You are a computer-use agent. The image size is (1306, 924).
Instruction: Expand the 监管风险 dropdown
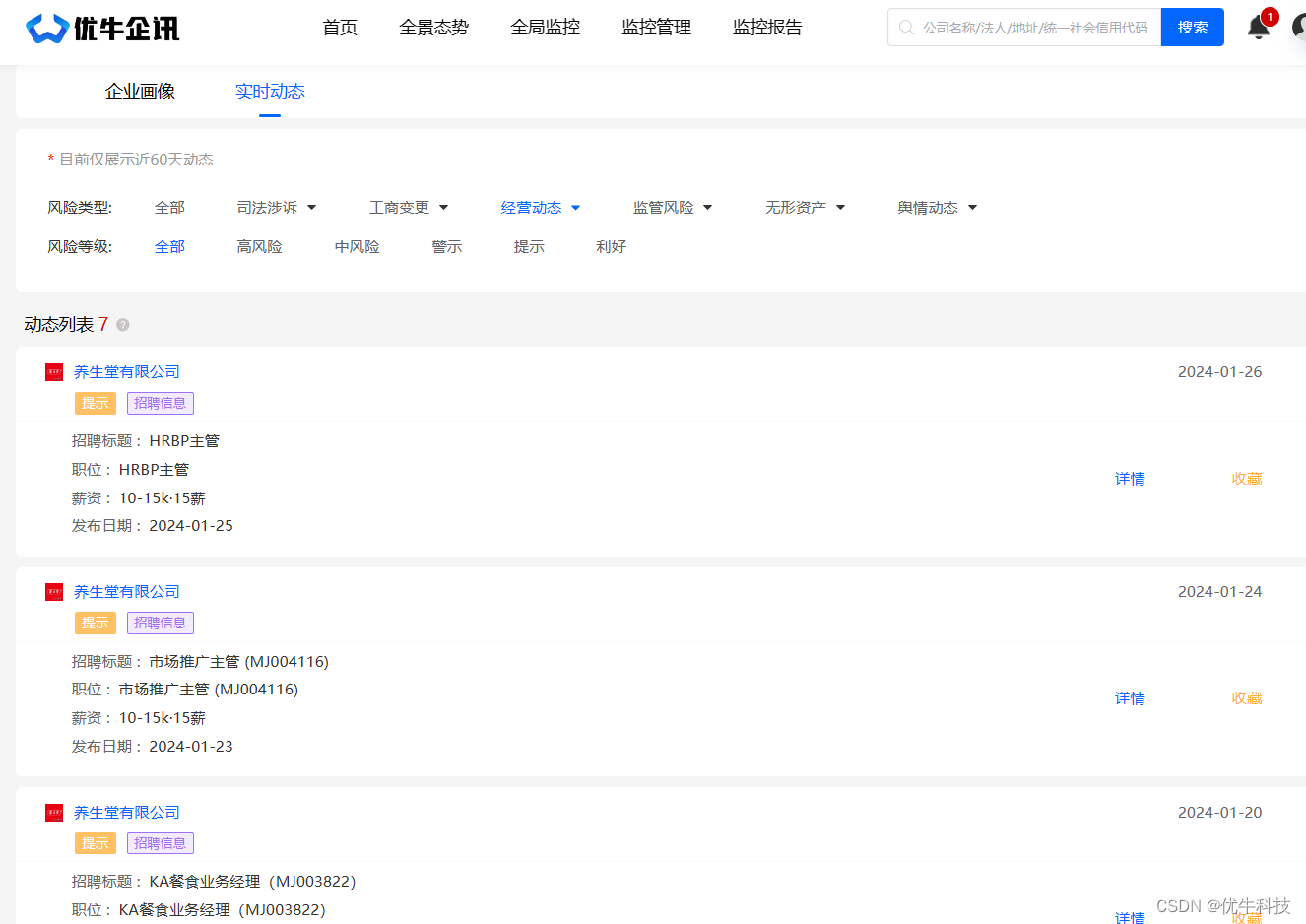point(673,208)
